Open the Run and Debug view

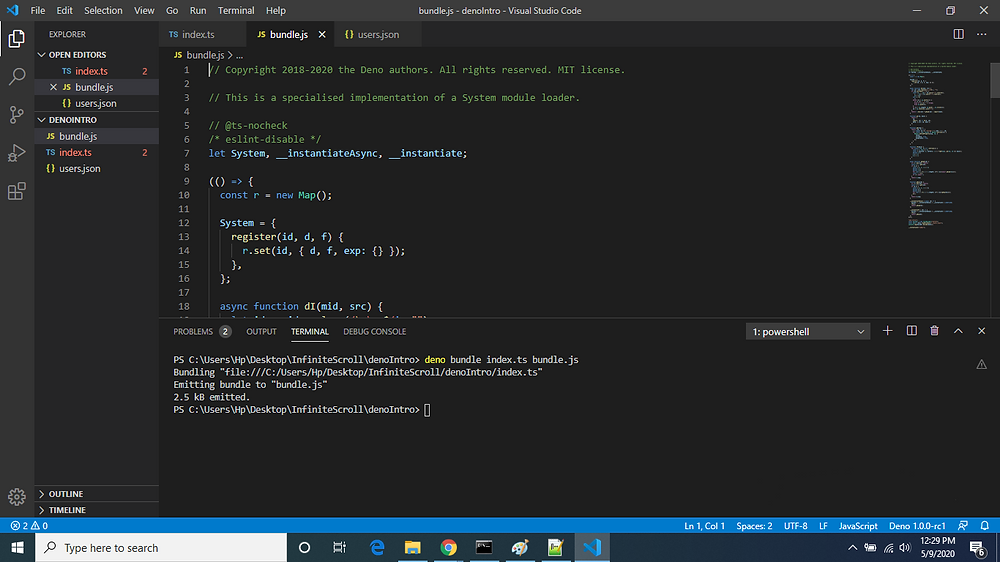(x=17, y=153)
